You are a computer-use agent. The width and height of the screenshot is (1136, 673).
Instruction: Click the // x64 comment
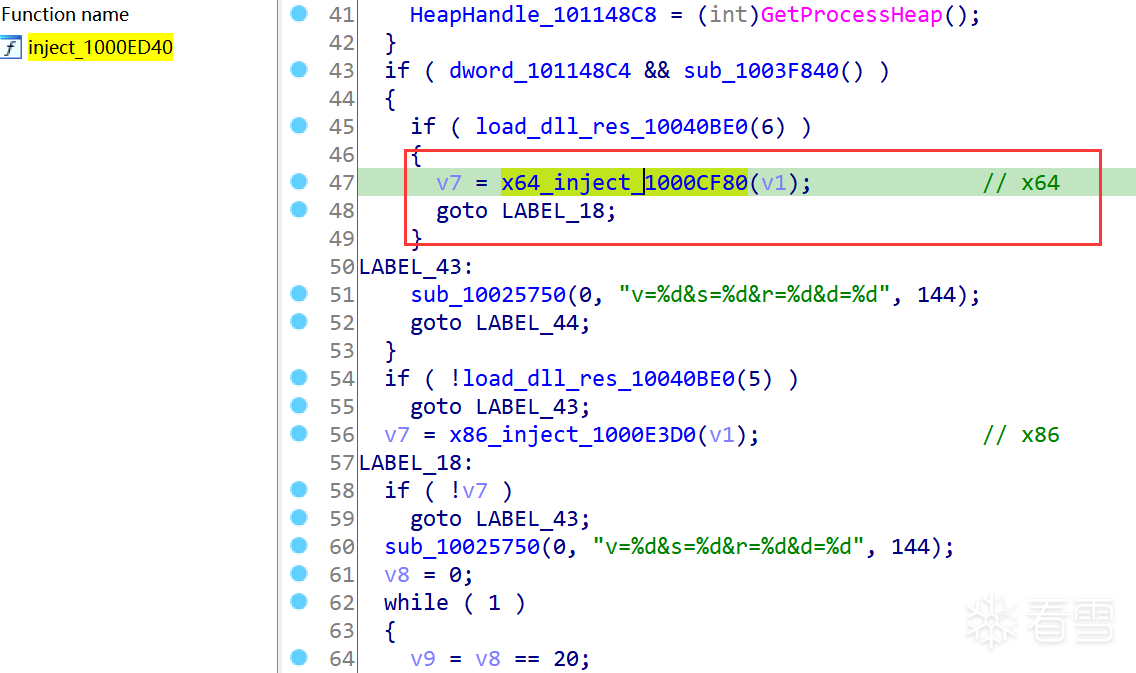[1022, 183]
